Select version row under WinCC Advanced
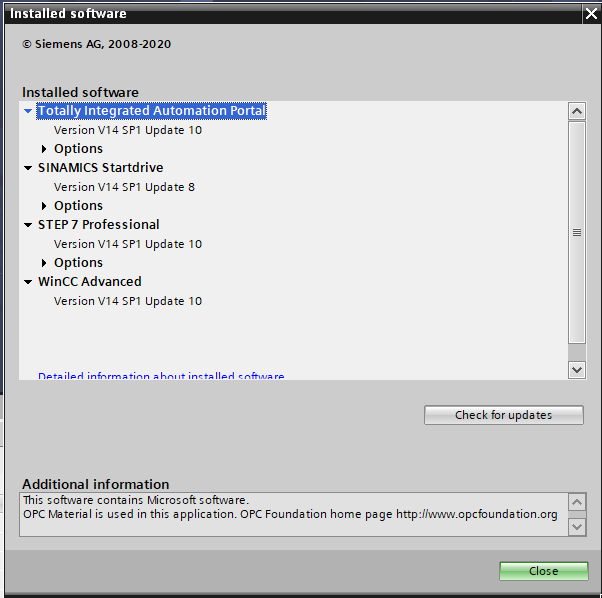602x598 pixels. 128,301
